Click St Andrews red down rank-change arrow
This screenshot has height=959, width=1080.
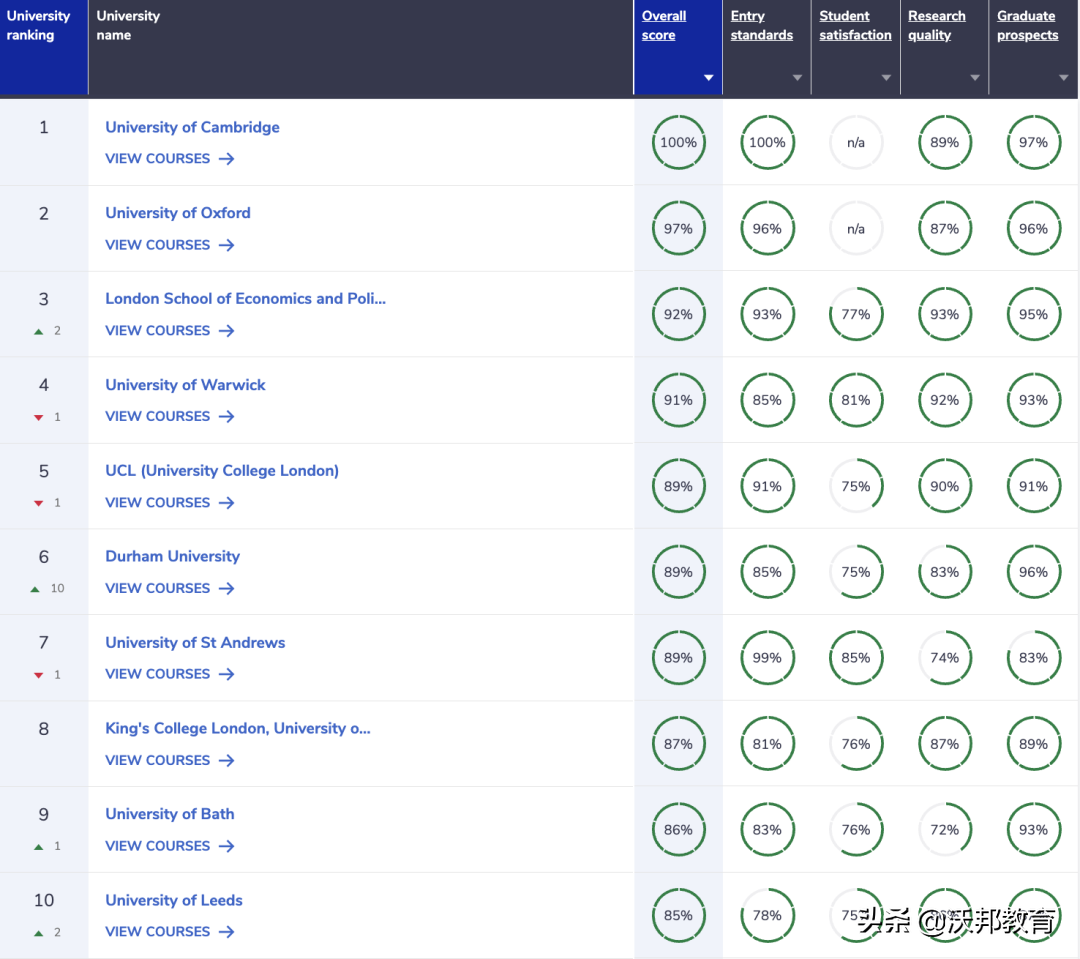(x=39, y=675)
